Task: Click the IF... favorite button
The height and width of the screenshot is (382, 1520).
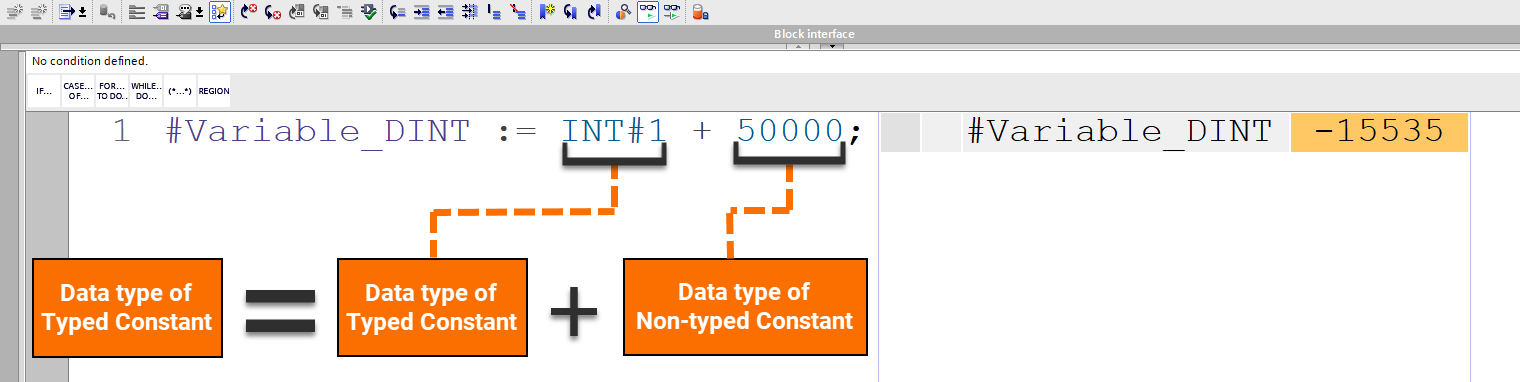Action: coord(44,91)
